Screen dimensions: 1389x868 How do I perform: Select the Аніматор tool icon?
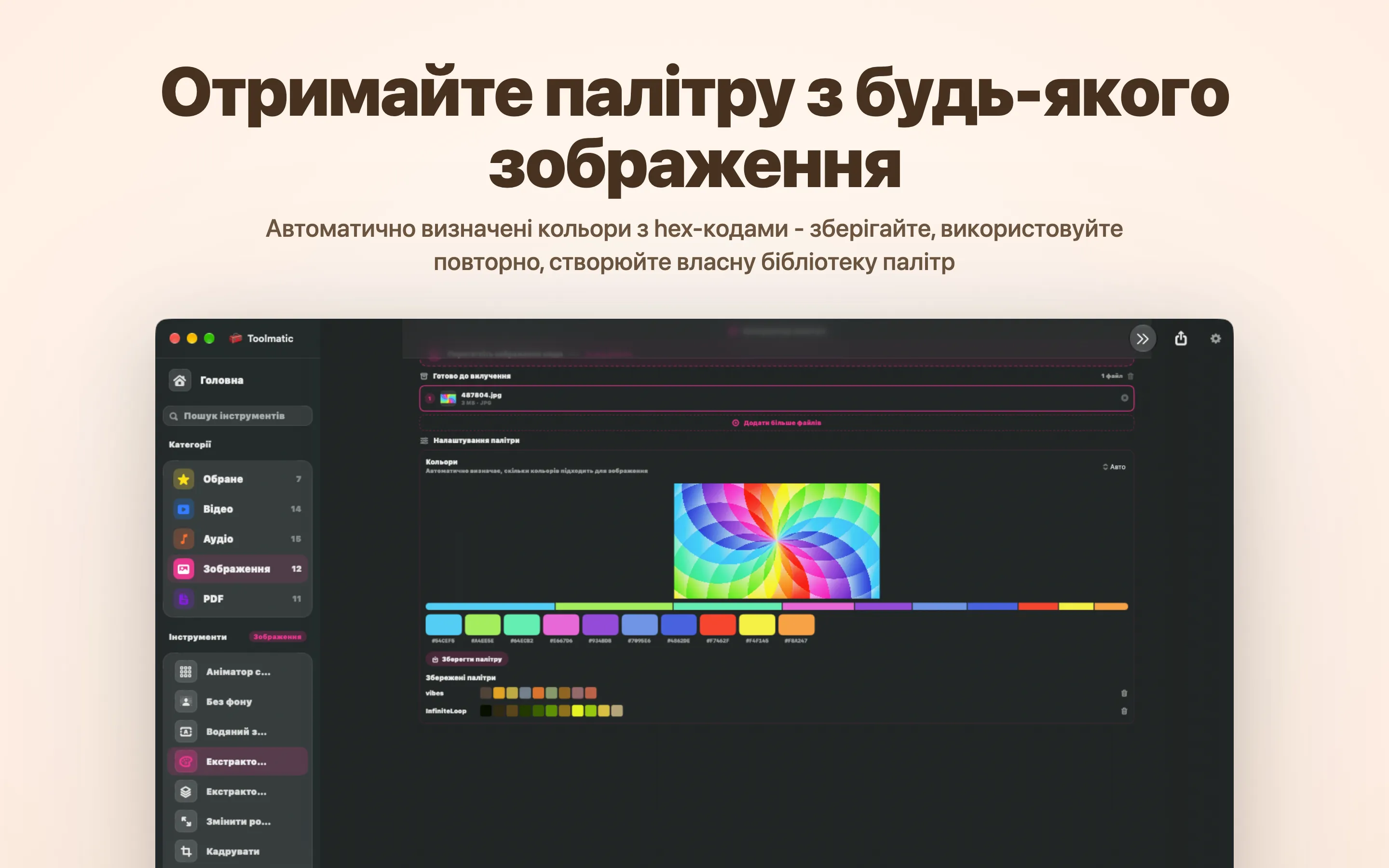pos(186,672)
